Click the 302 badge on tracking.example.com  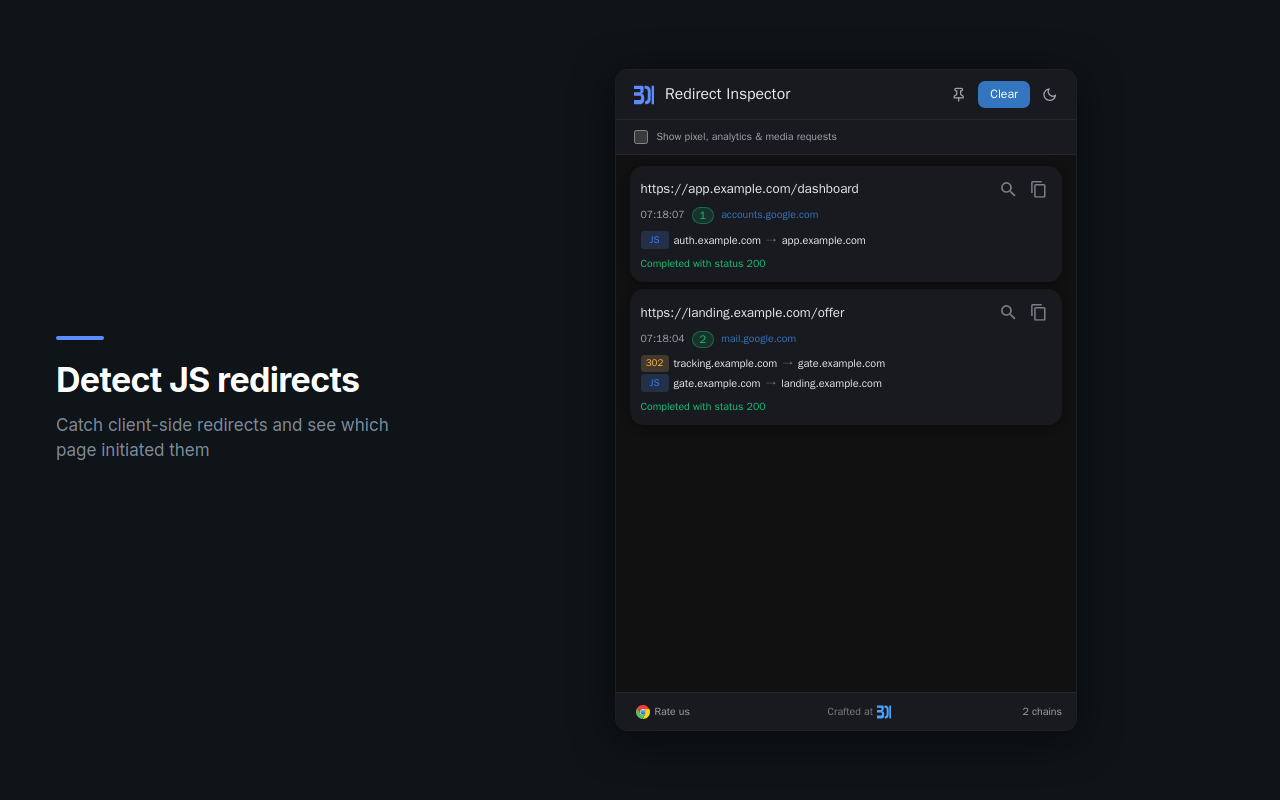point(654,363)
